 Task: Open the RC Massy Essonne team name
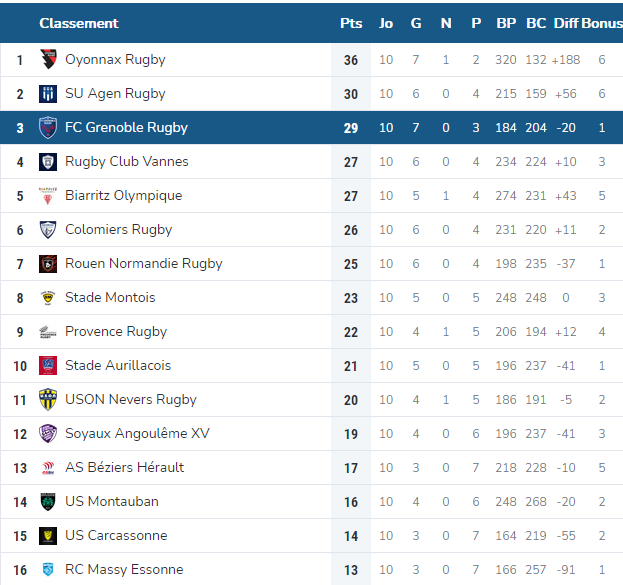[x=124, y=570]
